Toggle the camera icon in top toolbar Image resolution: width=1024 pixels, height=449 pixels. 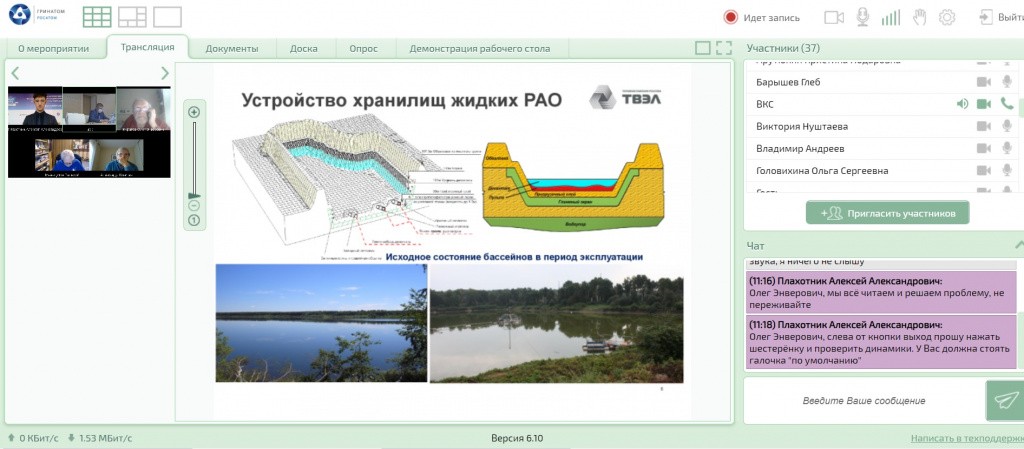pos(834,18)
